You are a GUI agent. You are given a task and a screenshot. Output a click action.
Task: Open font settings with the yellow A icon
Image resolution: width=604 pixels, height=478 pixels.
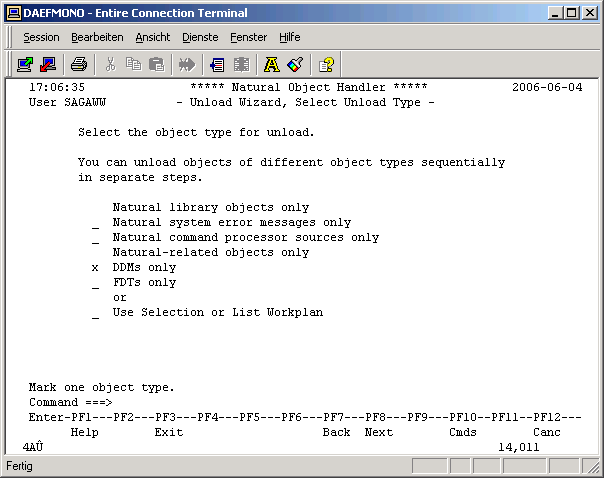[x=272, y=64]
